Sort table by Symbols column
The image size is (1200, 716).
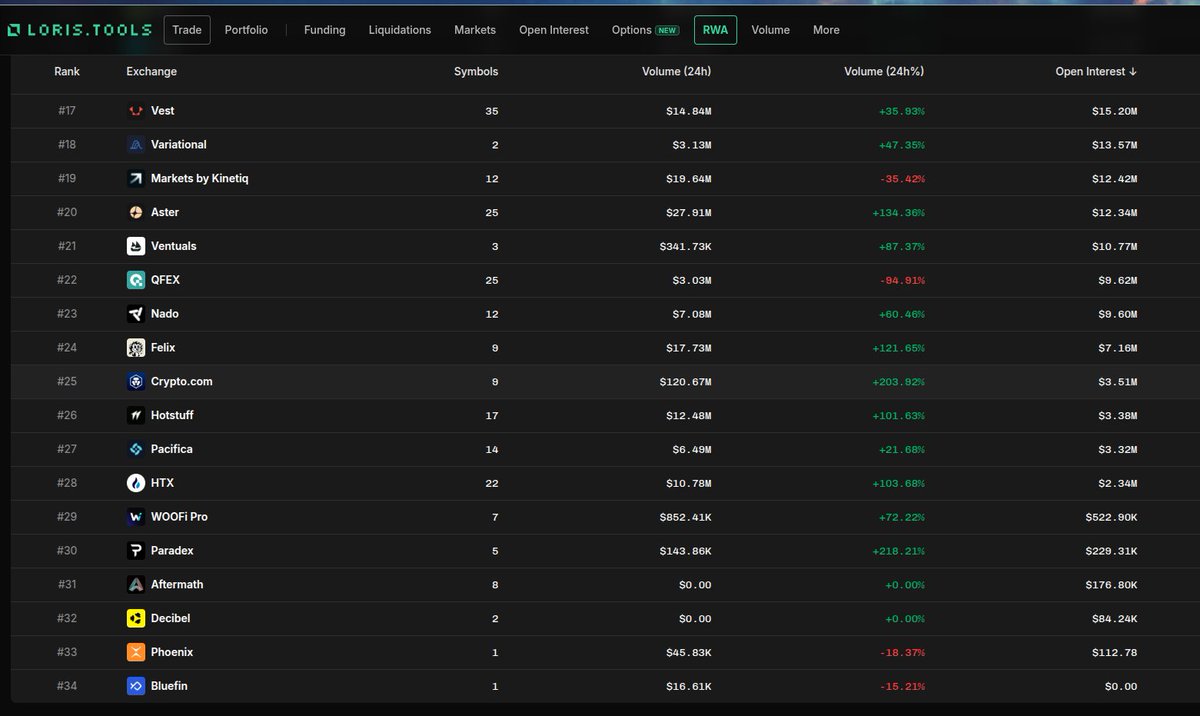[476, 72]
